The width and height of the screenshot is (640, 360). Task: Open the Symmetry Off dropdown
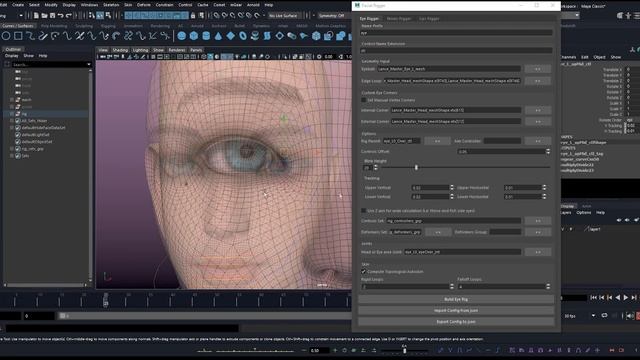334,16
